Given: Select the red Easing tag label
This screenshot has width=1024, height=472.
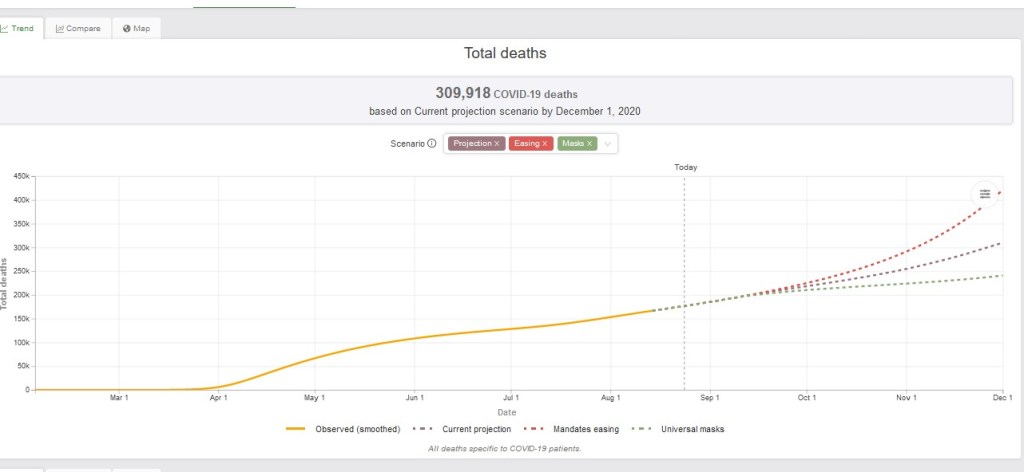Looking at the screenshot, I should [526, 144].
